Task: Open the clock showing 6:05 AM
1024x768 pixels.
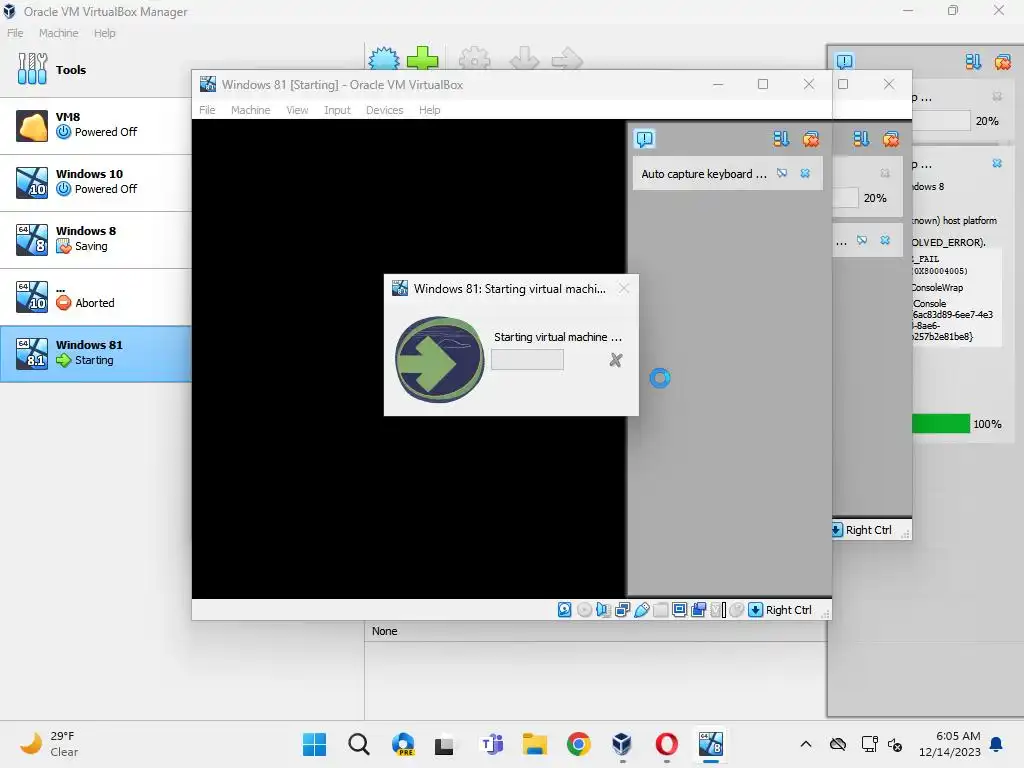Action: tap(950, 744)
